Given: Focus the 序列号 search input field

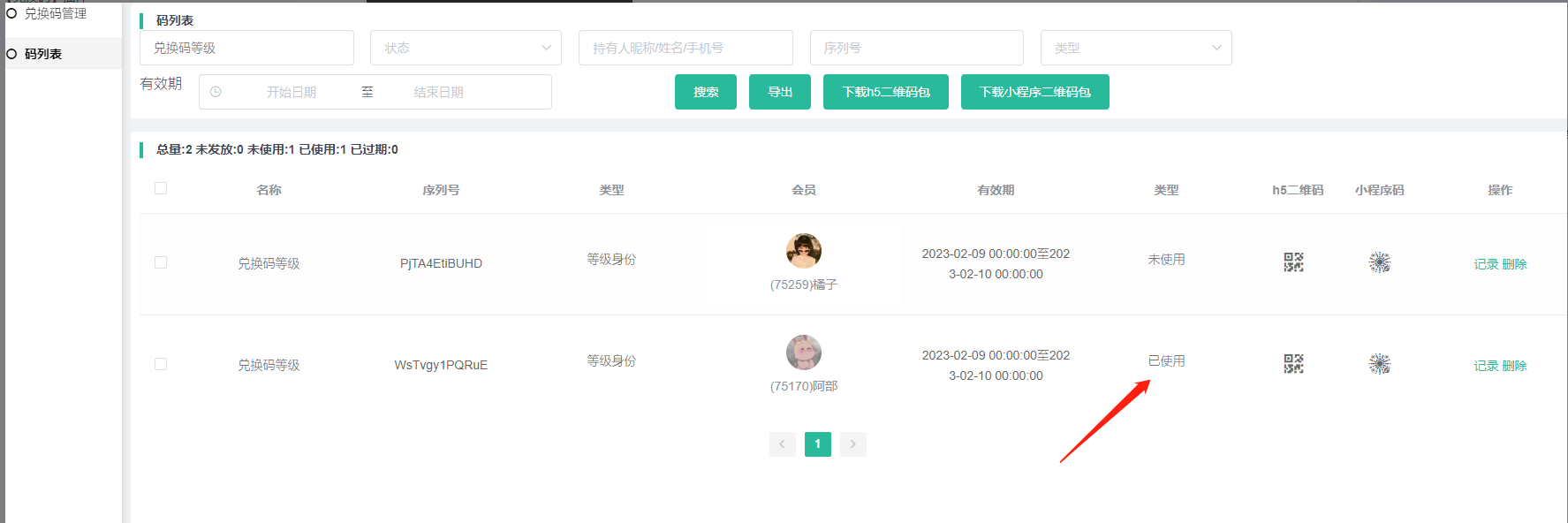Looking at the screenshot, I should point(916,48).
